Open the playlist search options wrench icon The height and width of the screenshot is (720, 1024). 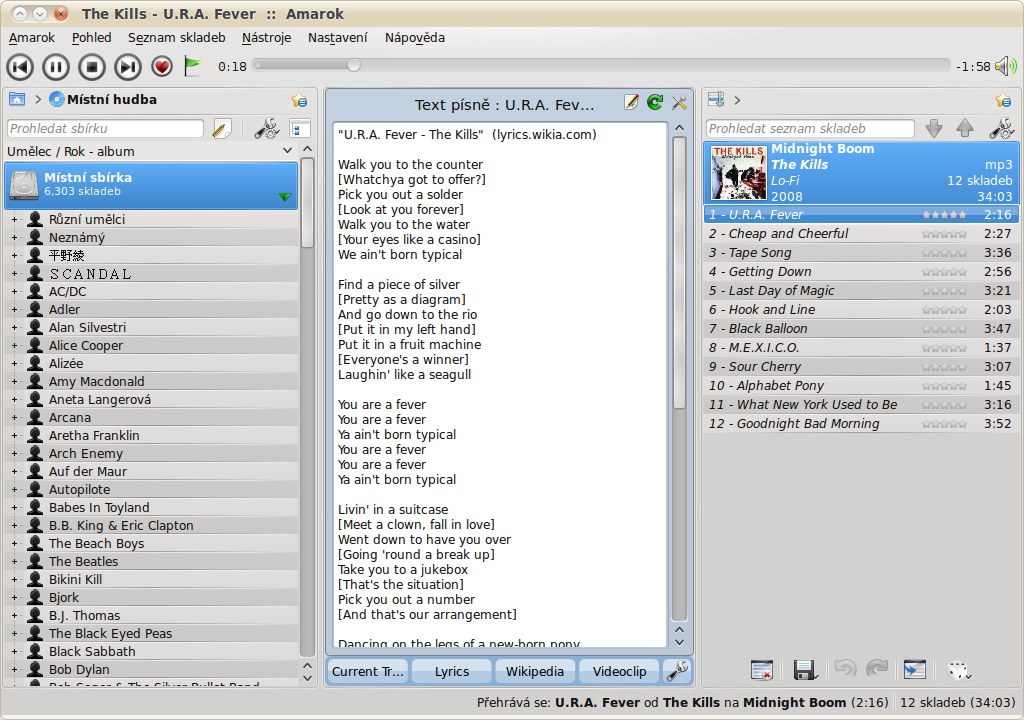[x=1001, y=129]
